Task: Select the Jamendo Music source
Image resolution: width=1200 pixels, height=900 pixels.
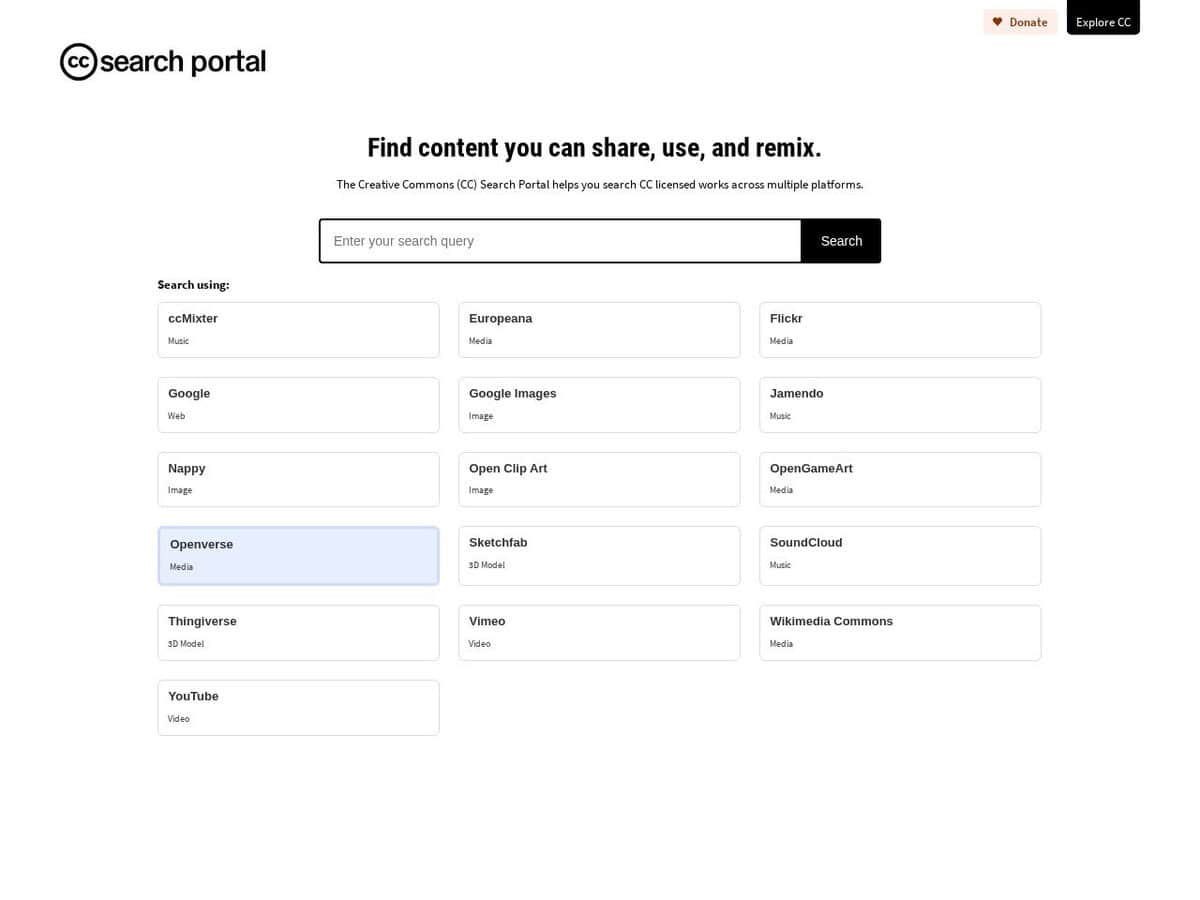Action: tap(900, 405)
